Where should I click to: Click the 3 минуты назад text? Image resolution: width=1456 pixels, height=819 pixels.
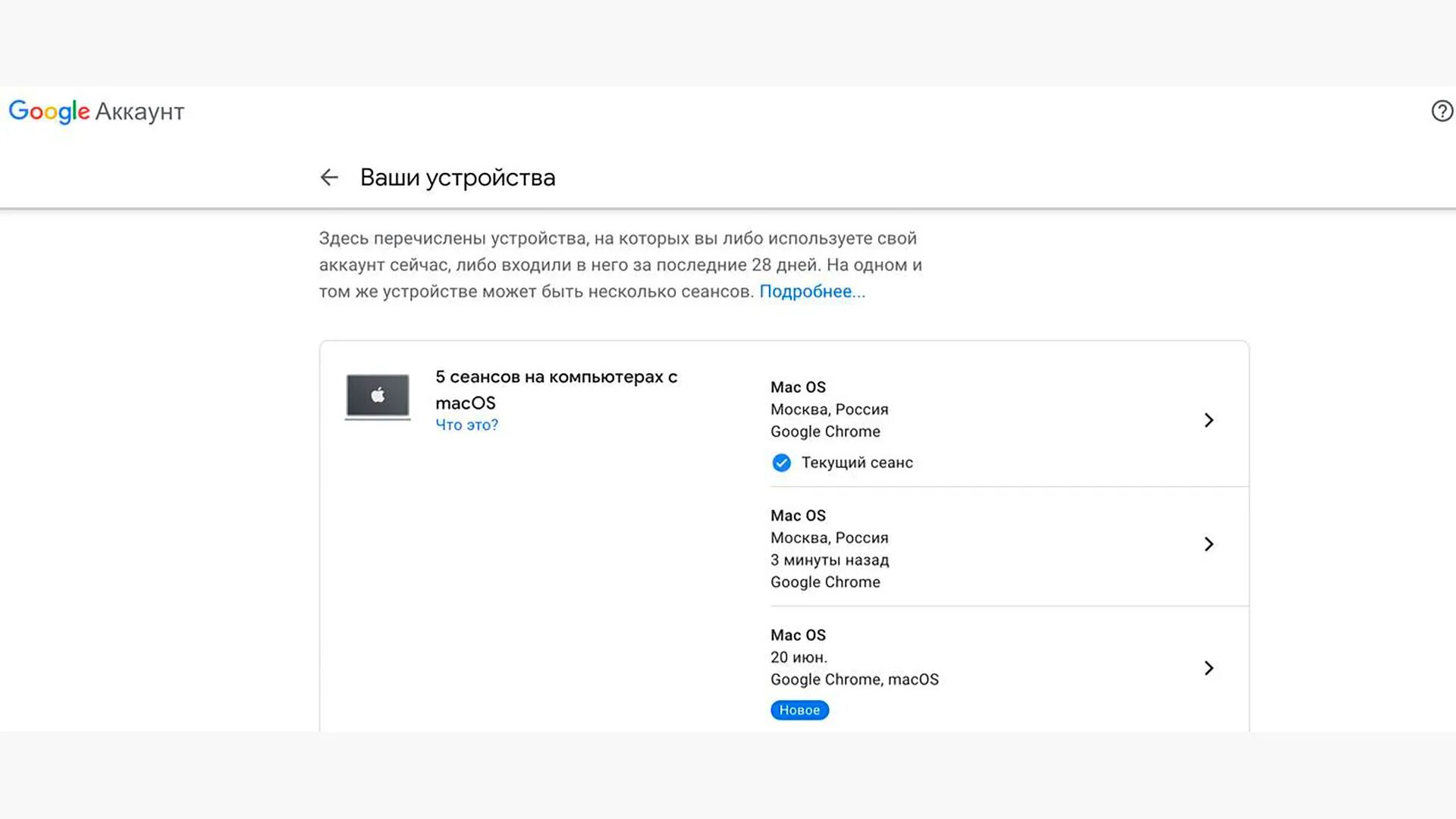click(x=830, y=560)
